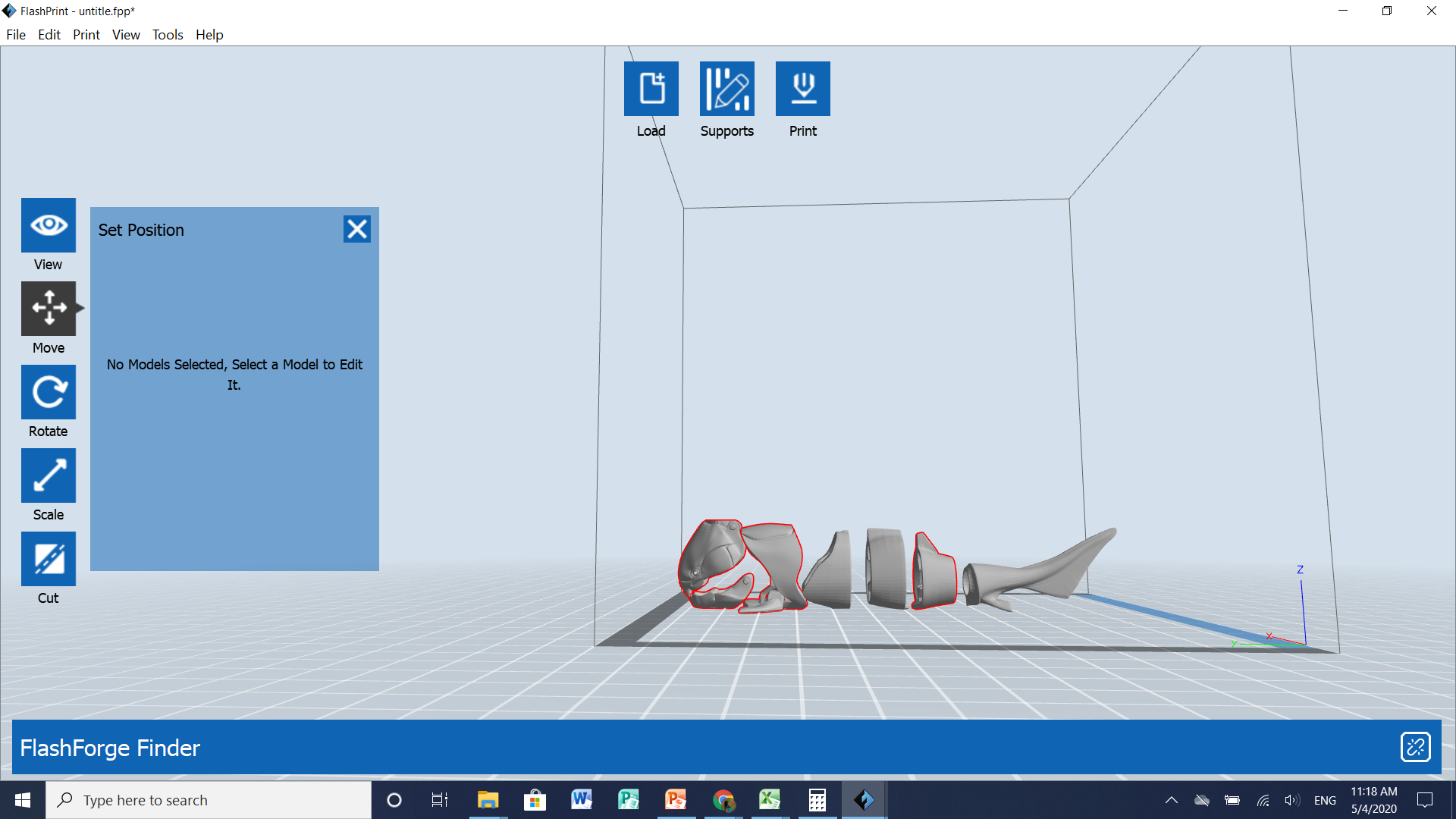The image size is (1456, 819).
Task: Open the File menu
Action: 16,35
